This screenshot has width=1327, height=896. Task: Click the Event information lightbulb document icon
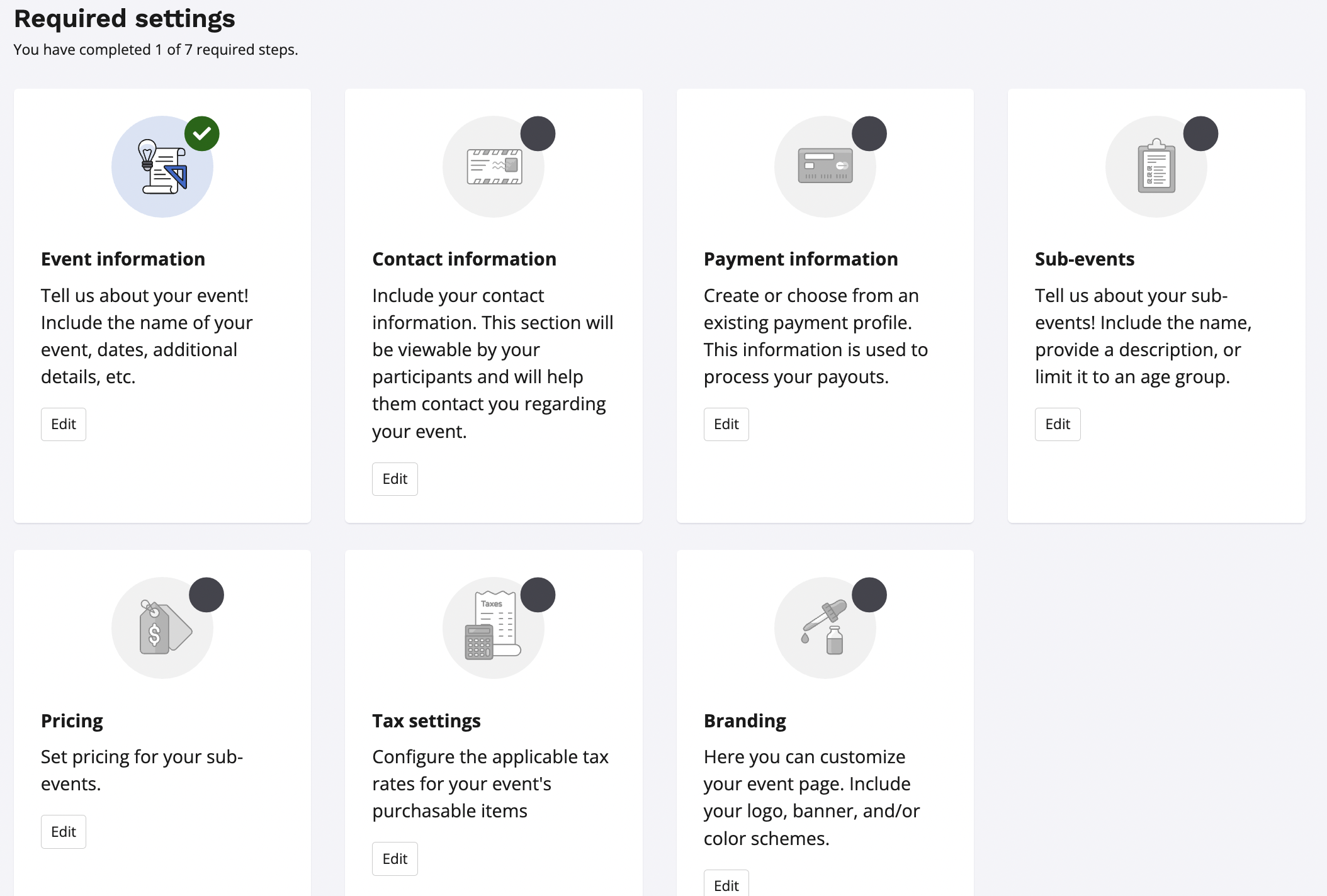(162, 167)
